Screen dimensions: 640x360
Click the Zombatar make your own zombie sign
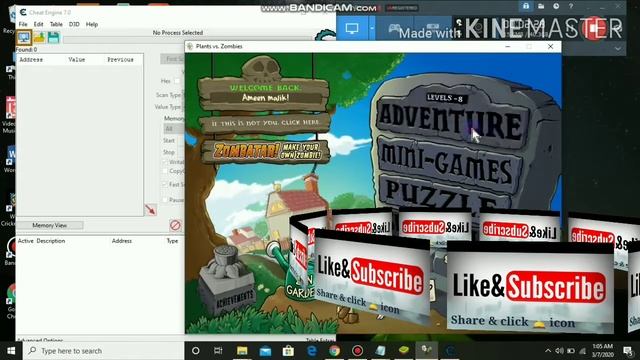266,151
